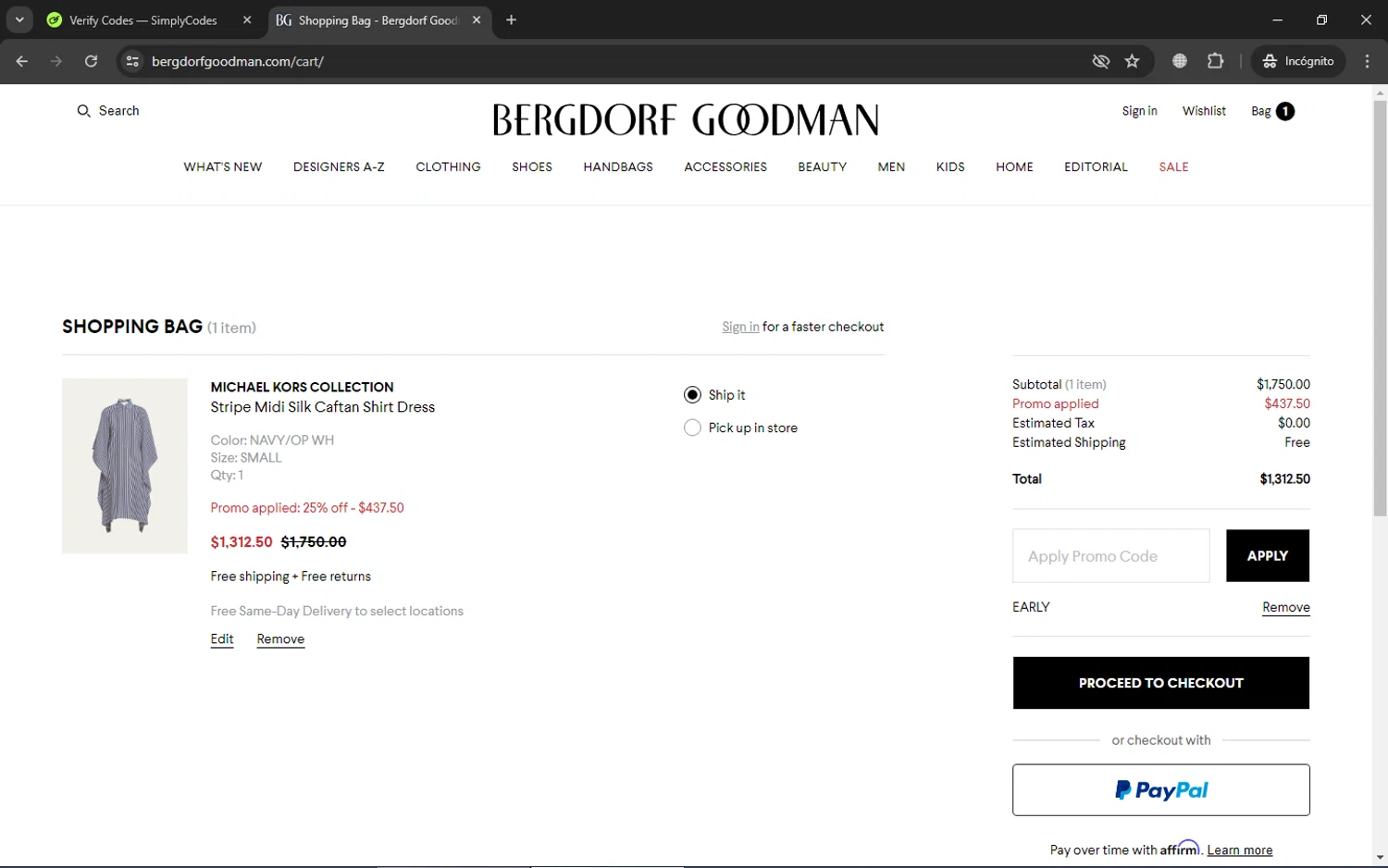This screenshot has width=1388, height=868.
Task: Click the Promo applied $437.50 amount
Action: [1287, 403]
